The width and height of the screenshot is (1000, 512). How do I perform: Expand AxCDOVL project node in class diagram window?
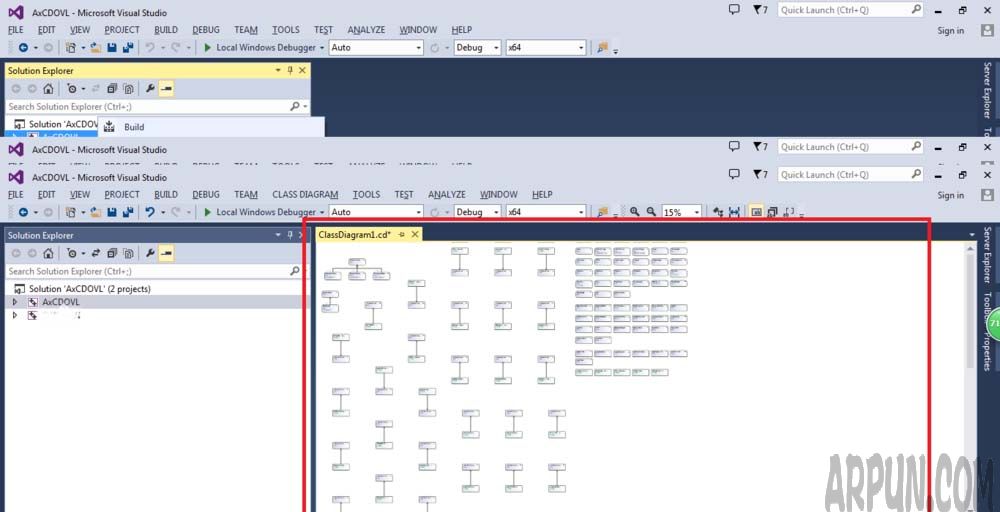point(15,302)
